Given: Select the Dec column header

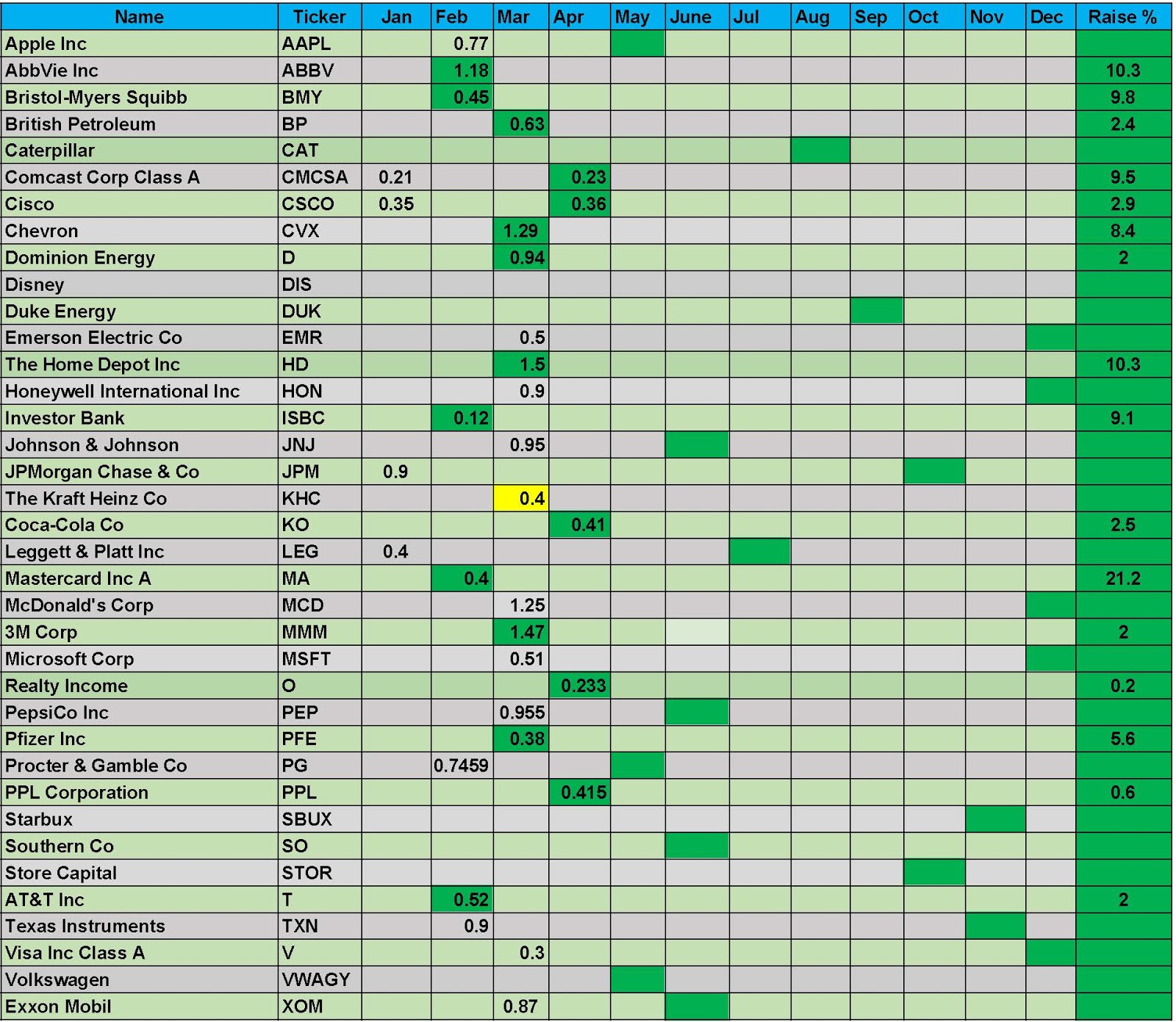Looking at the screenshot, I should click(x=1050, y=16).
